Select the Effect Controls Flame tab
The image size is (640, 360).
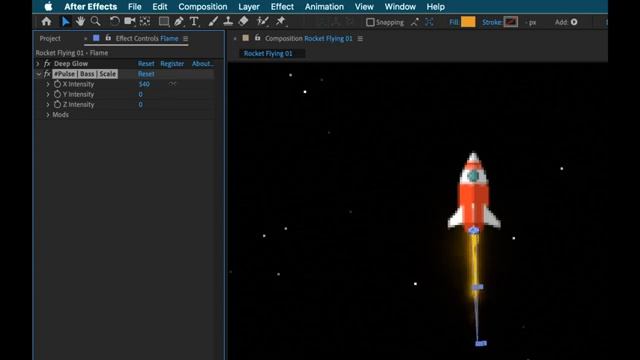click(x=147, y=38)
